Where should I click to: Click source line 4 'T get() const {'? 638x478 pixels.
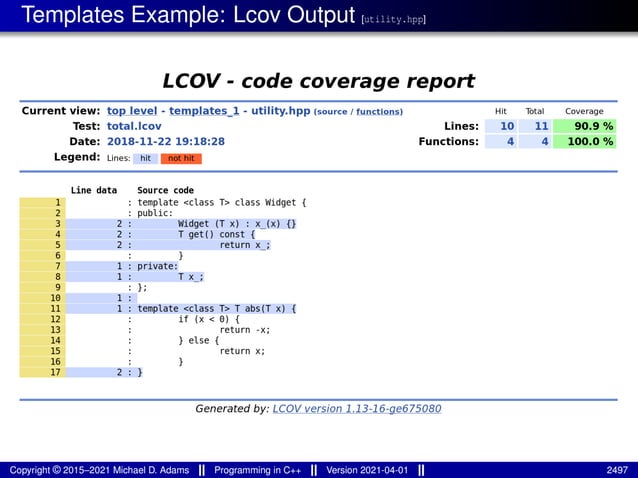216,234
